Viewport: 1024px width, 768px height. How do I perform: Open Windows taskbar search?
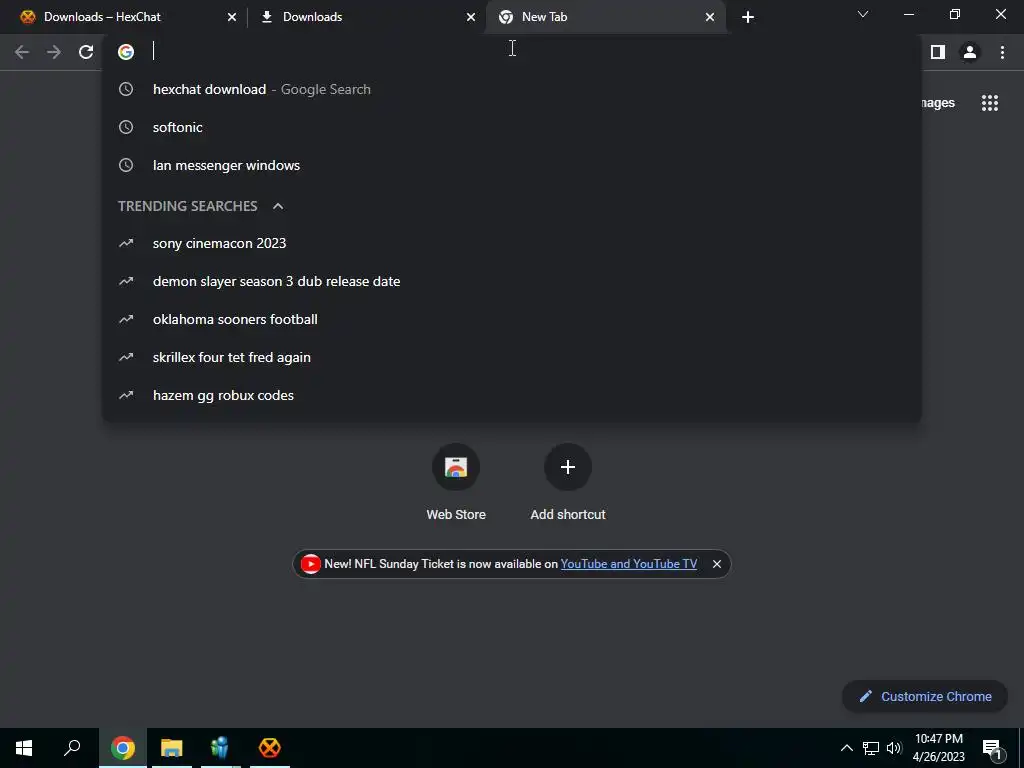click(72, 748)
